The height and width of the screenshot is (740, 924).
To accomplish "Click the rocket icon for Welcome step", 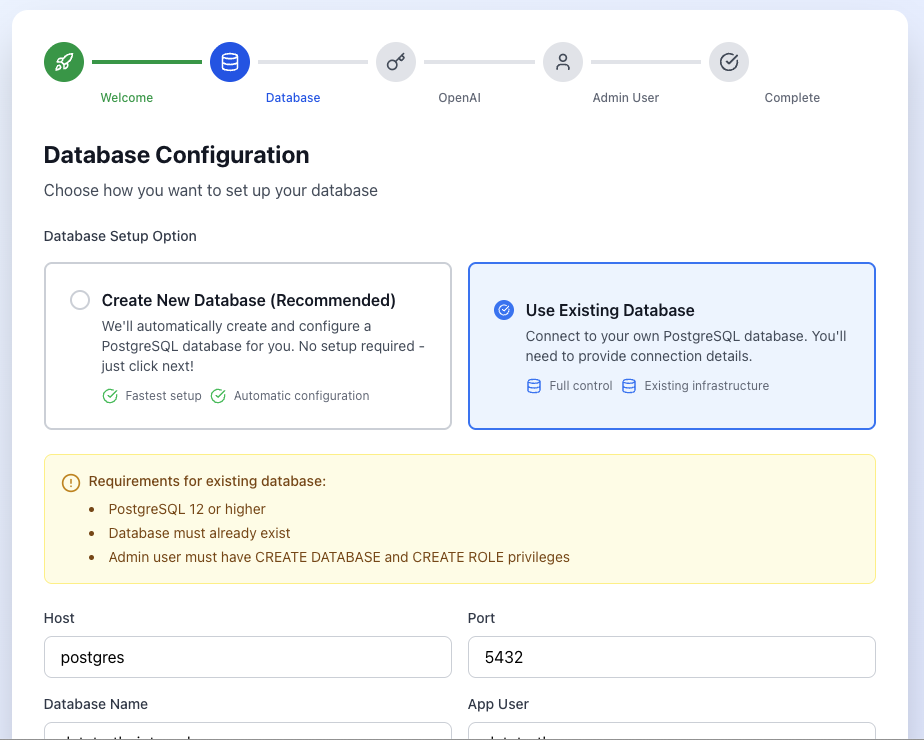I will point(64,62).
